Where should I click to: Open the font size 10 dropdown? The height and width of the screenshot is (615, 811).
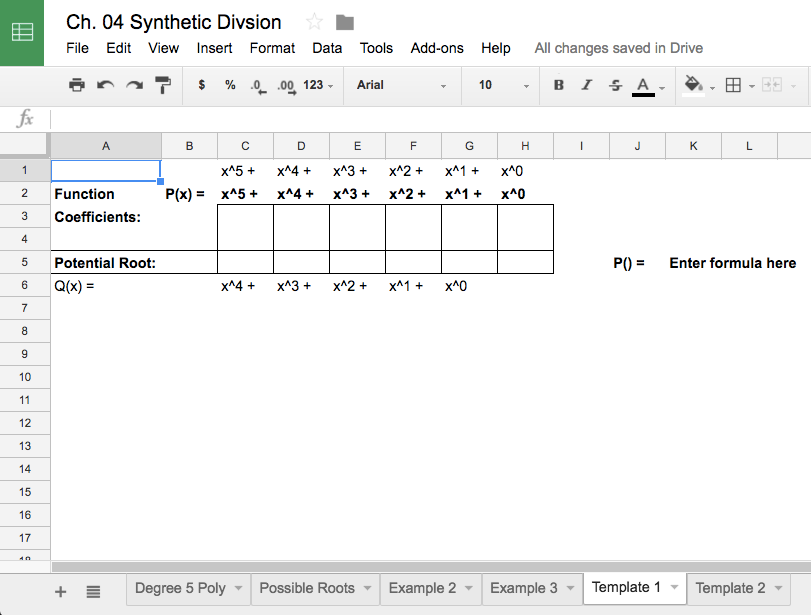pyautogui.click(x=503, y=85)
